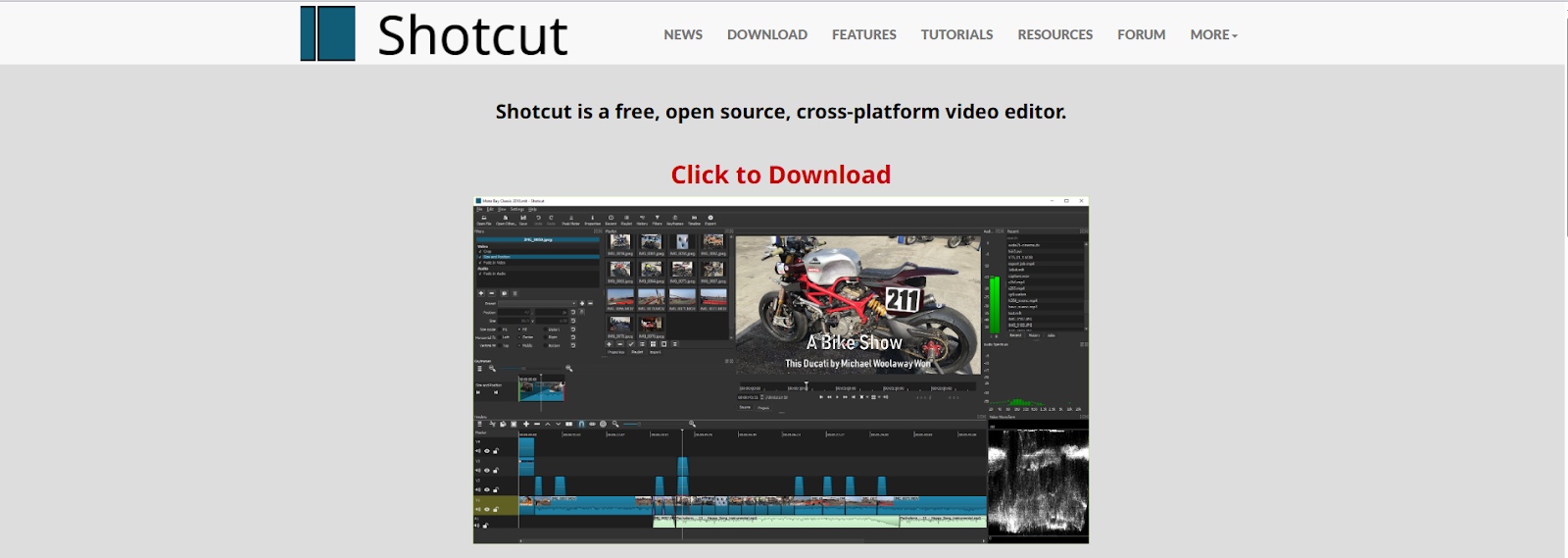Open the RESOURCES navigation item

point(1055,34)
